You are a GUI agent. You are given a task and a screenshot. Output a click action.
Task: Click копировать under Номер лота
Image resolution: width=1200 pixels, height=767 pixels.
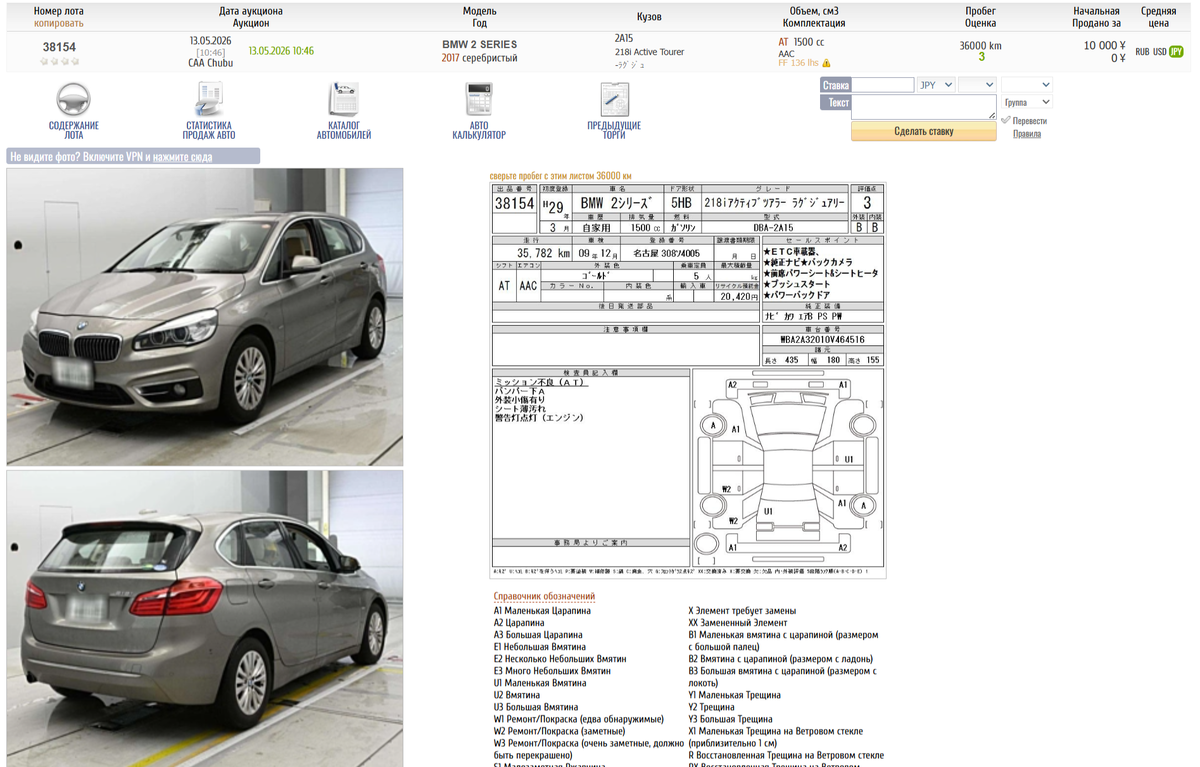pos(59,22)
